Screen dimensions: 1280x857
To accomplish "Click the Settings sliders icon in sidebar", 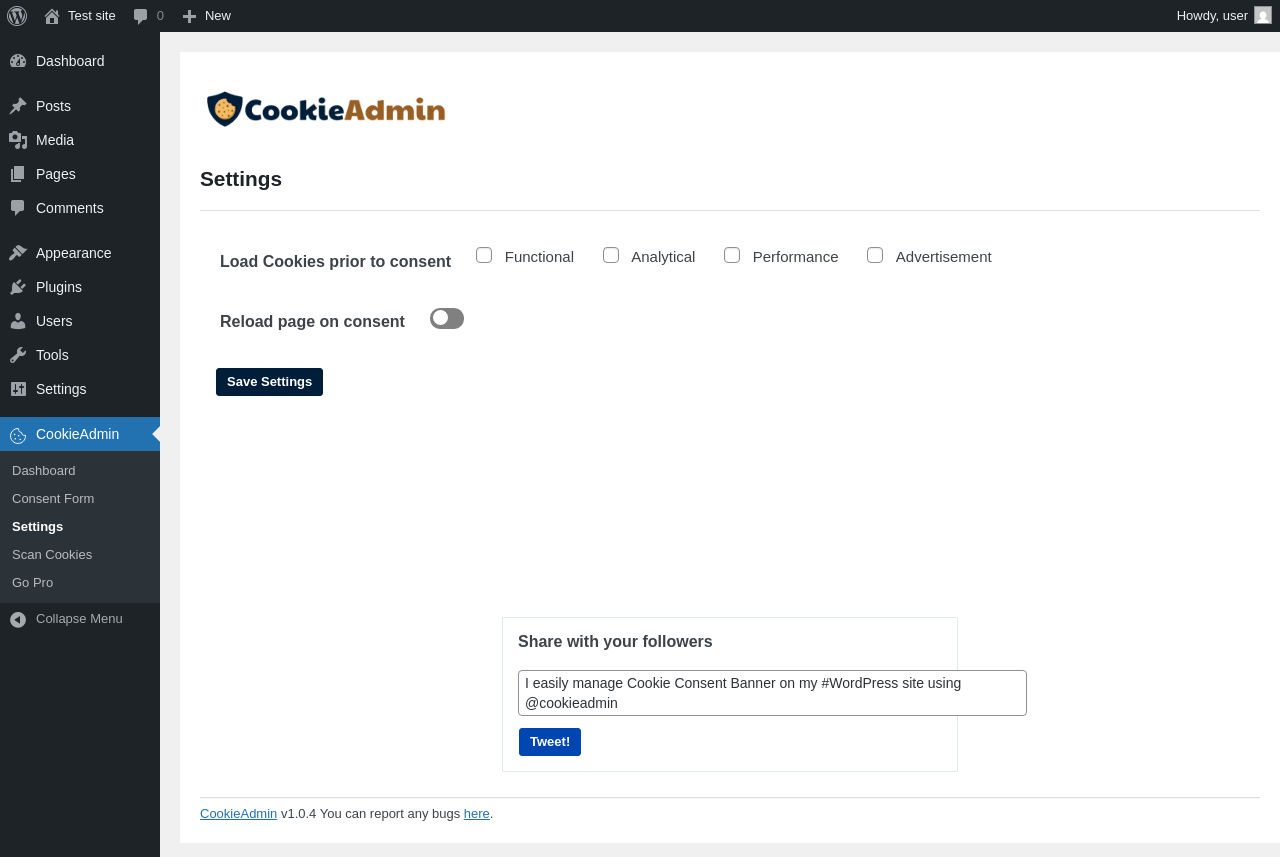I will coord(18,389).
